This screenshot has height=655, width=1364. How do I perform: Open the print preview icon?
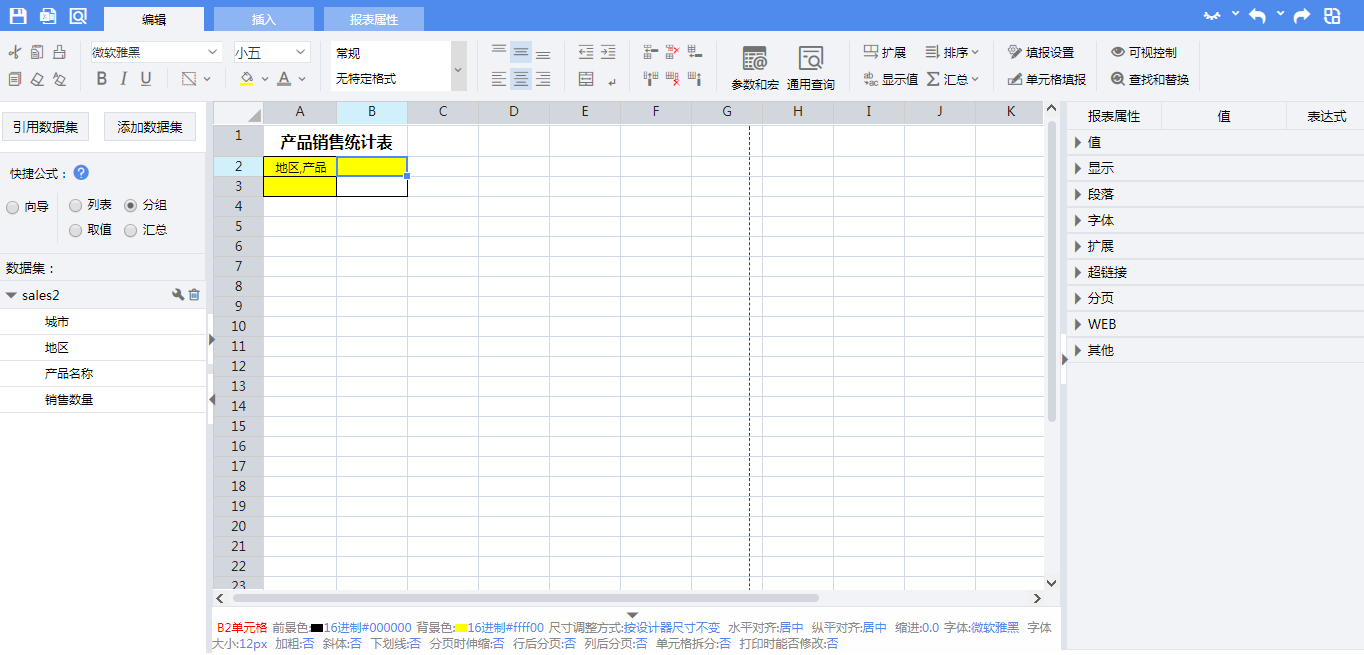pos(78,16)
